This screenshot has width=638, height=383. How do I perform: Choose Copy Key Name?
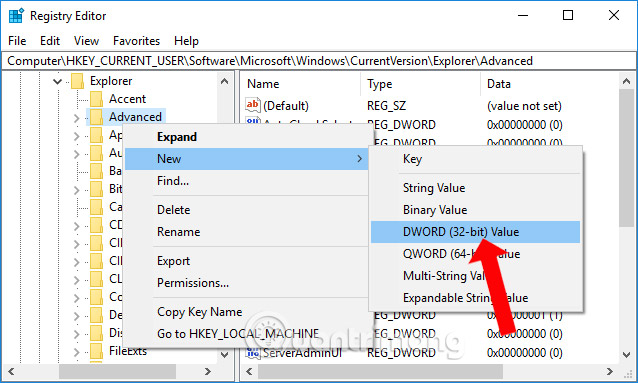pos(247,312)
